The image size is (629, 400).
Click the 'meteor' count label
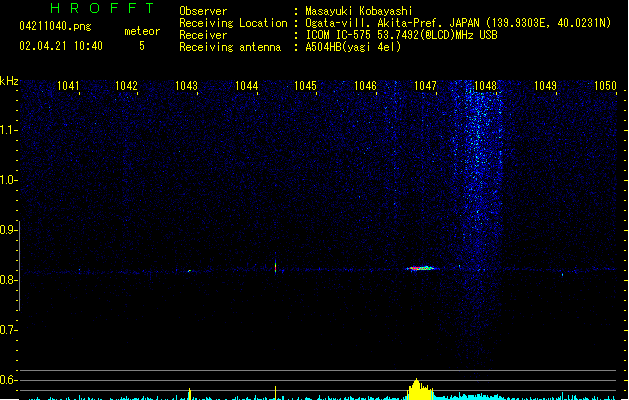[x=142, y=31]
